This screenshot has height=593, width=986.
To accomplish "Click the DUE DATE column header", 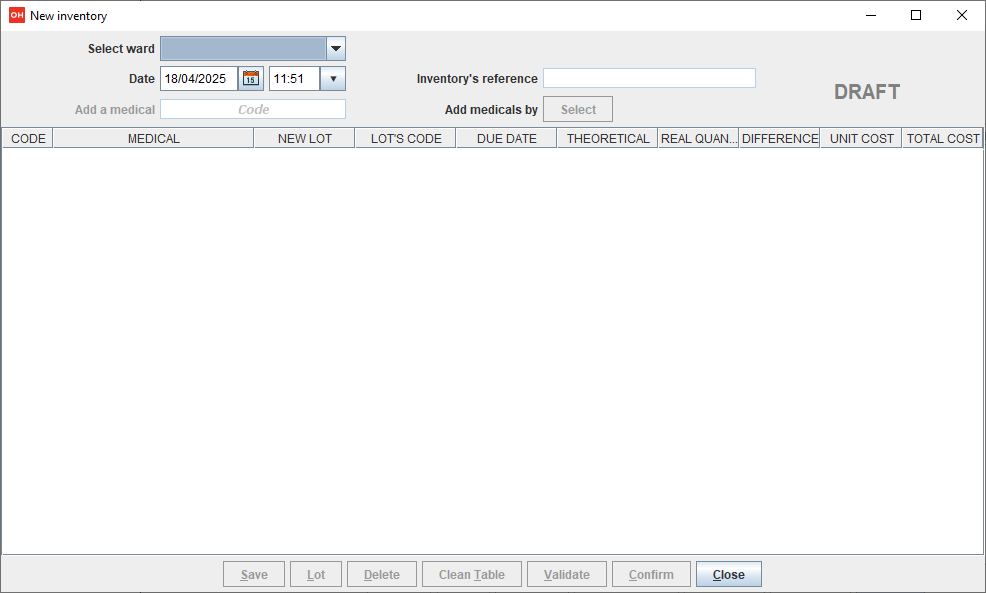I will pos(506,139).
